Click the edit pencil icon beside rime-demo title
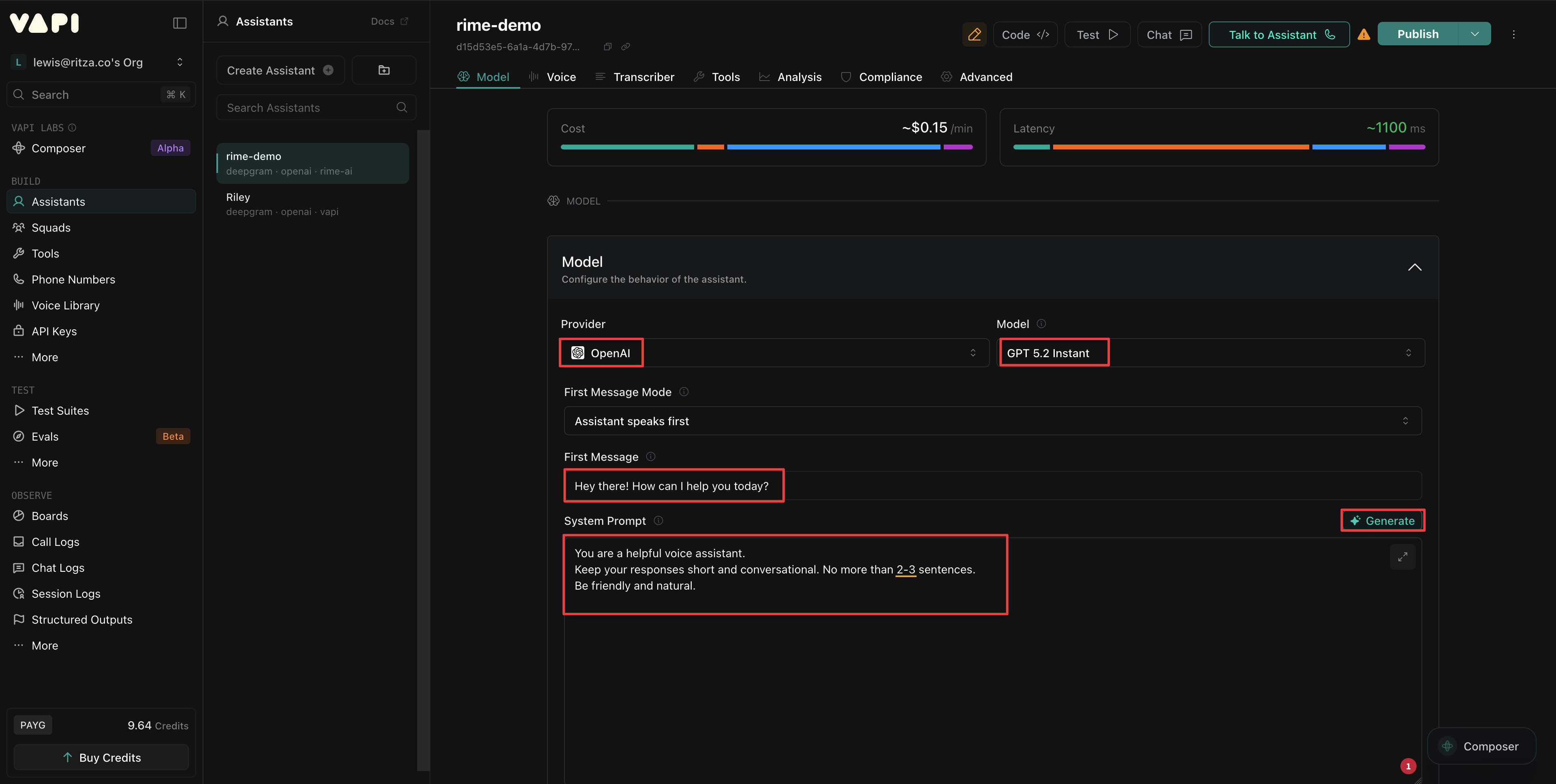 pos(974,34)
